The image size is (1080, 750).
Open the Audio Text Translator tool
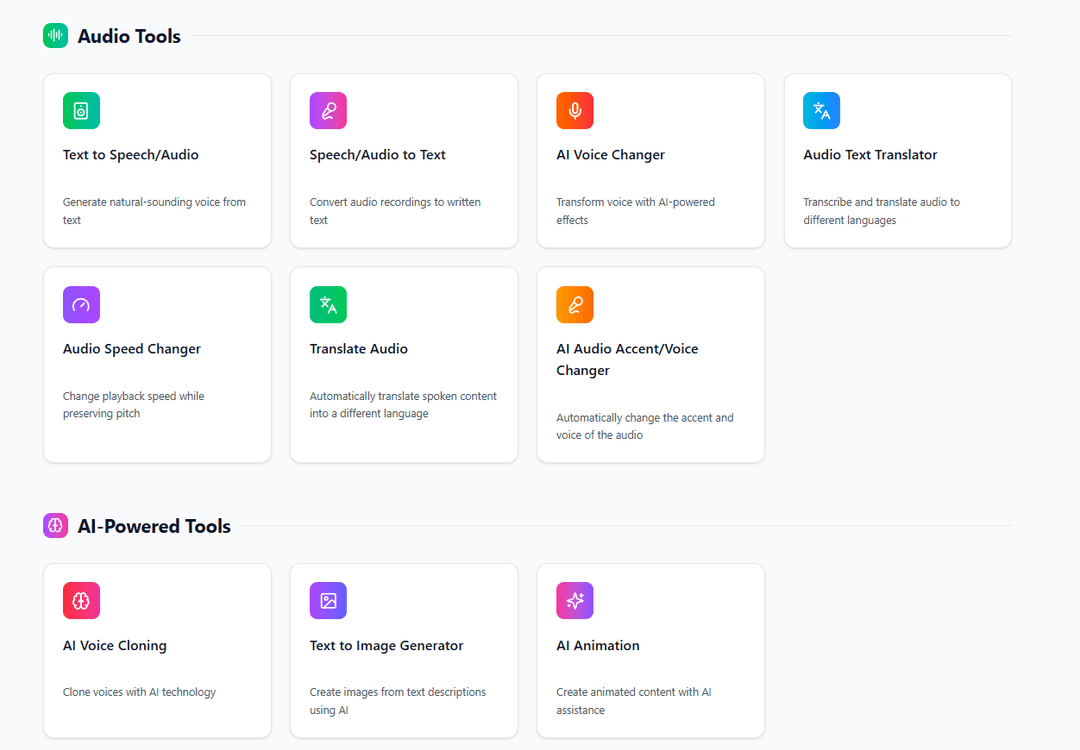[897, 160]
